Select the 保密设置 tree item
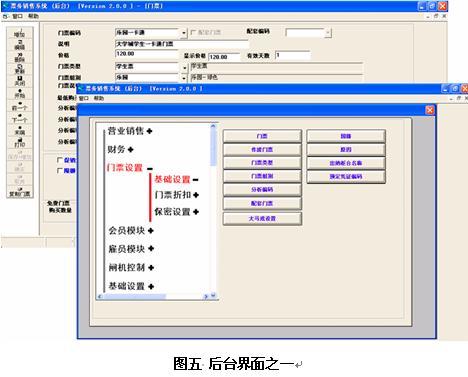 [x=172, y=212]
